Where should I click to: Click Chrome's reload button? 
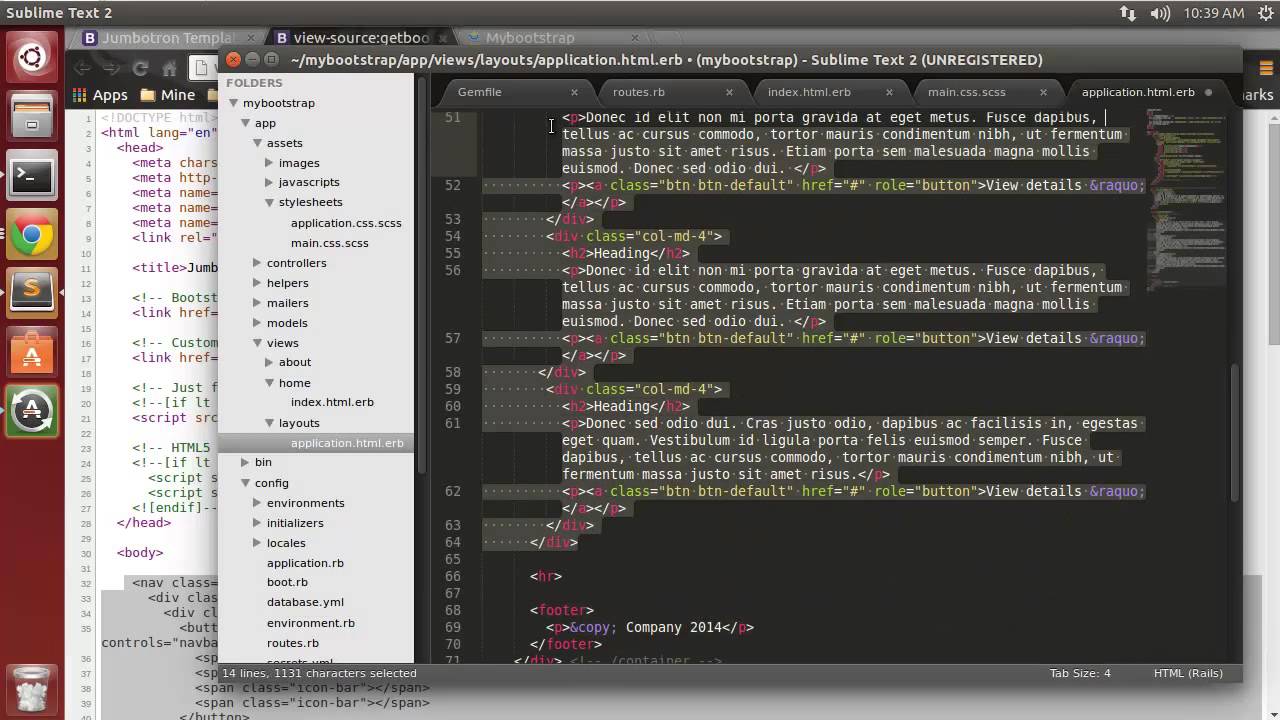140,69
